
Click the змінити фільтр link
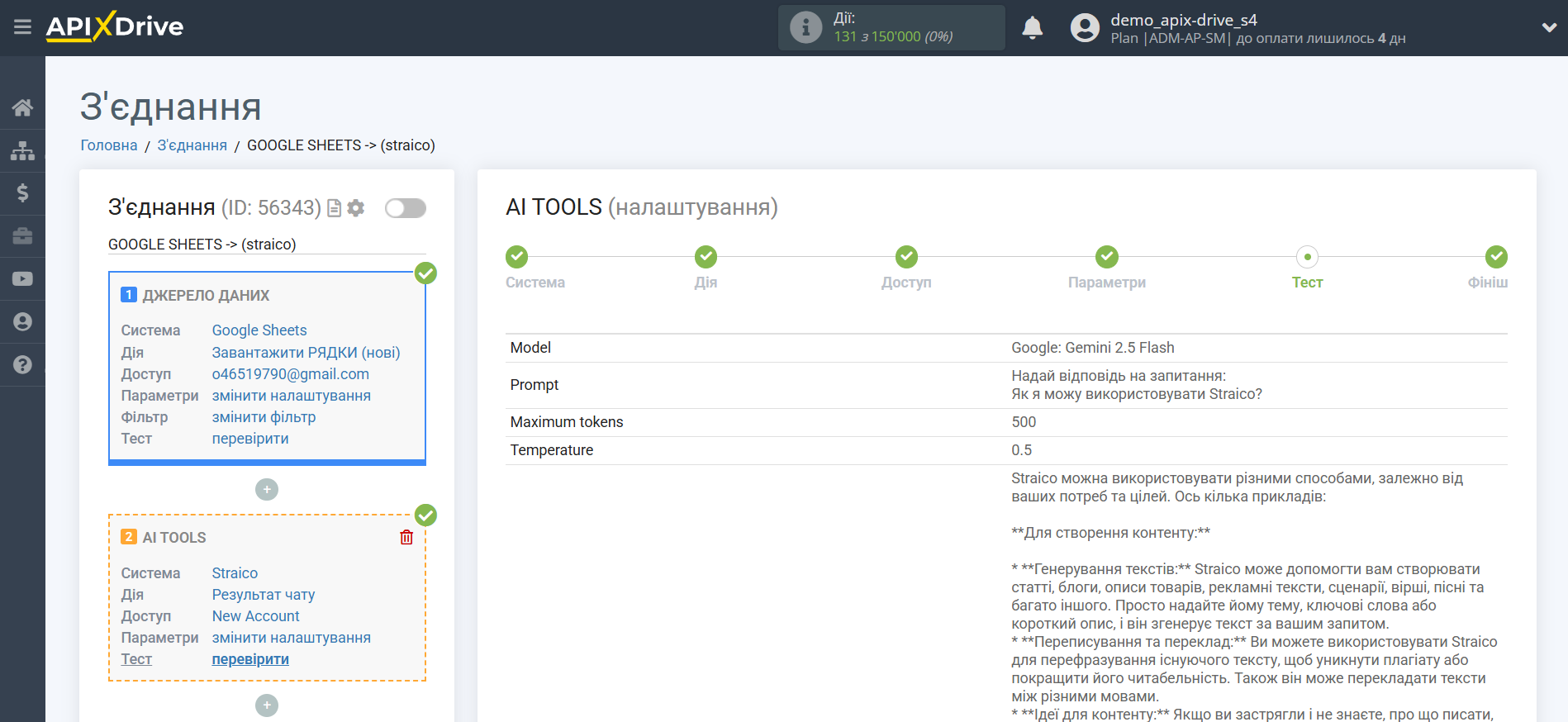coord(264,417)
